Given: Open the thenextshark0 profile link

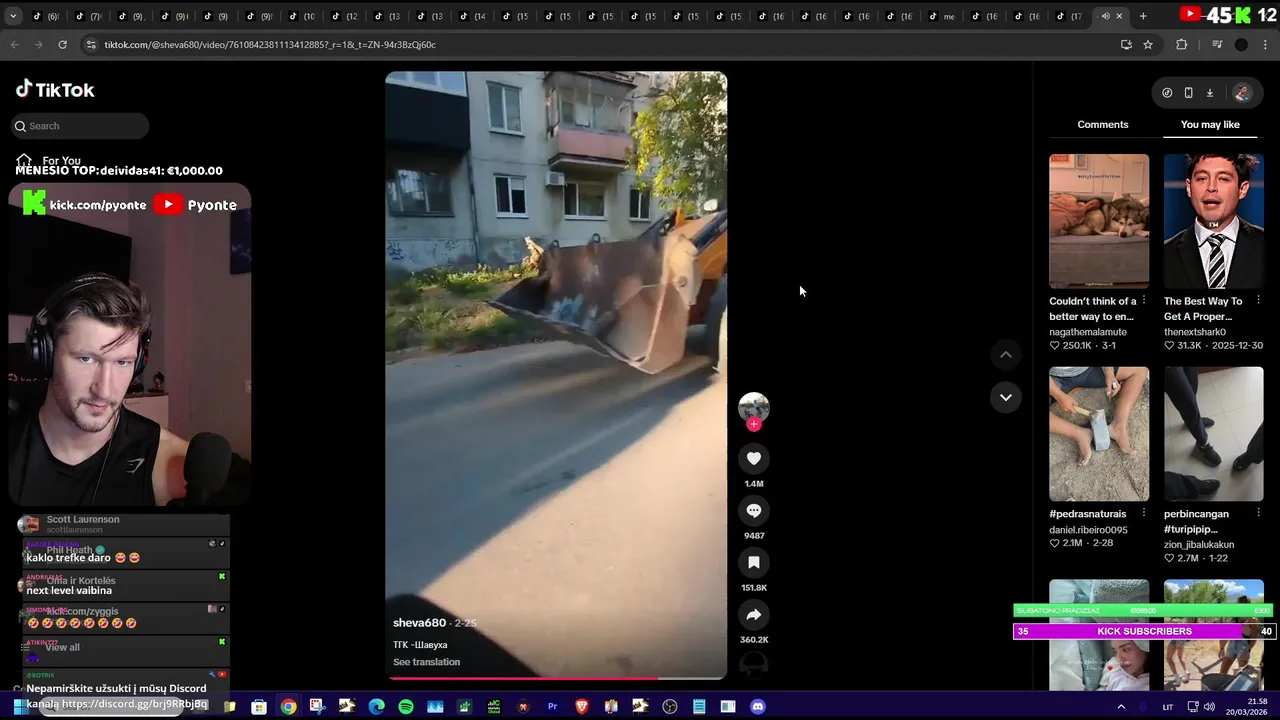Looking at the screenshot, I should (x=1195, y=332).
